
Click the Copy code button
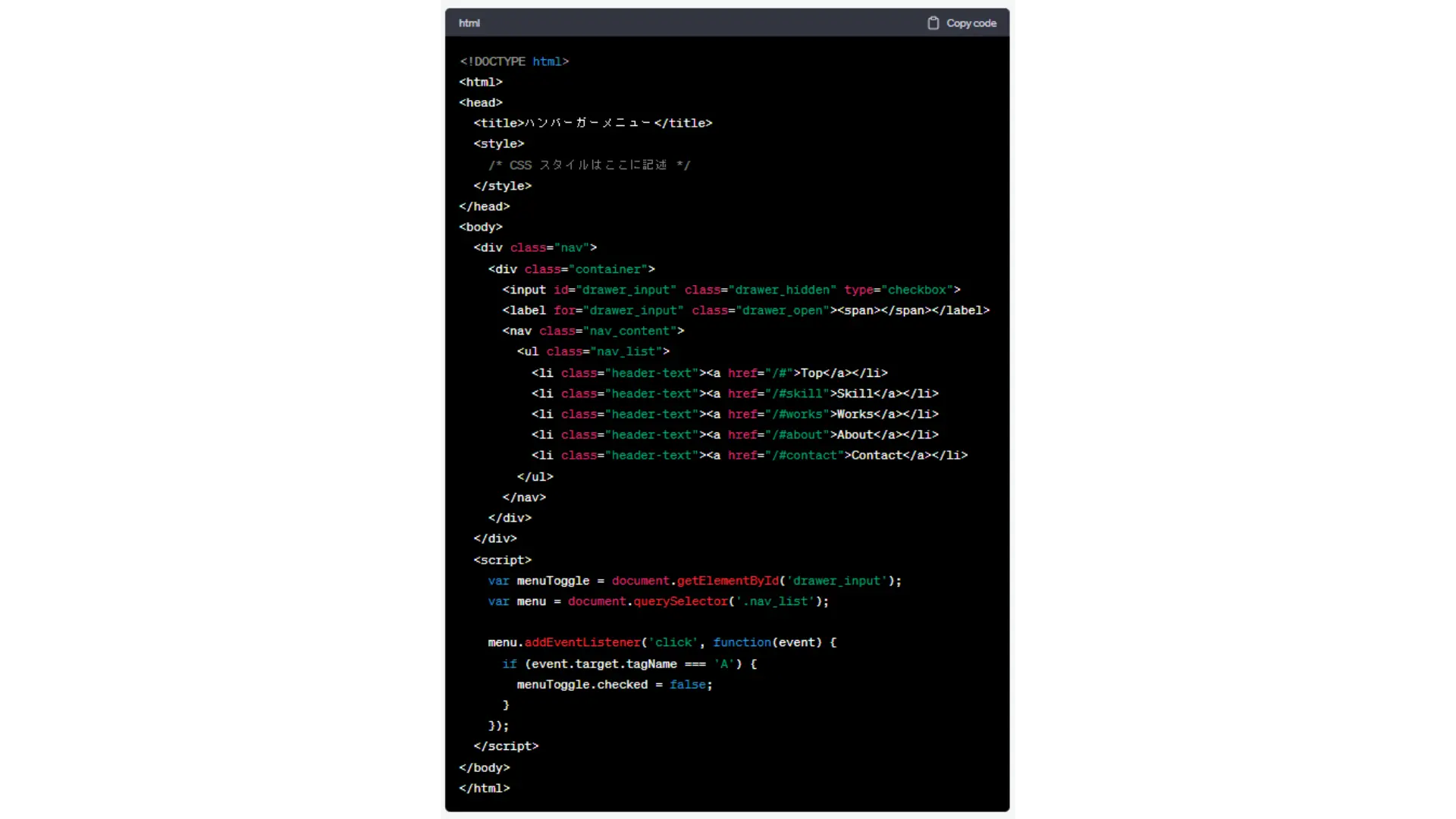971,23
